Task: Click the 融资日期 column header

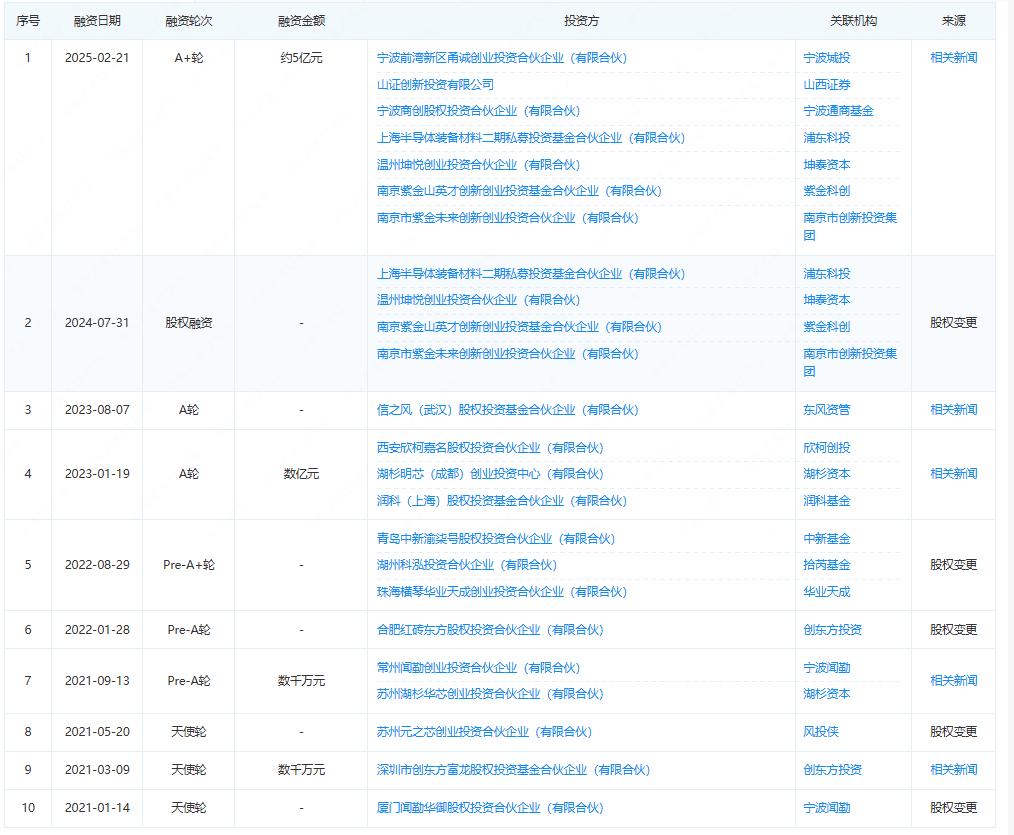Action: point(97,21)
